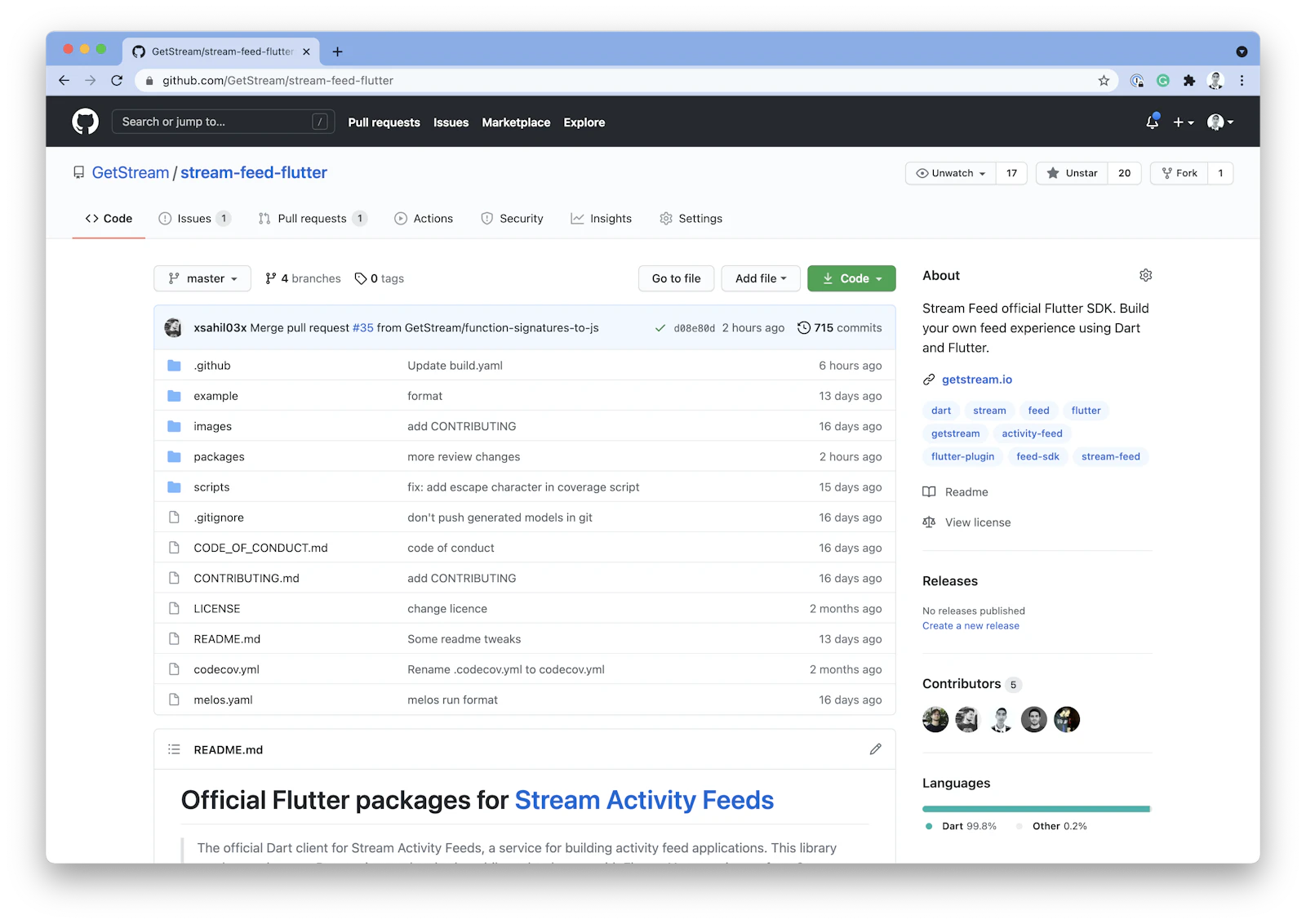Switch to the Insights tab

[602, 219]
